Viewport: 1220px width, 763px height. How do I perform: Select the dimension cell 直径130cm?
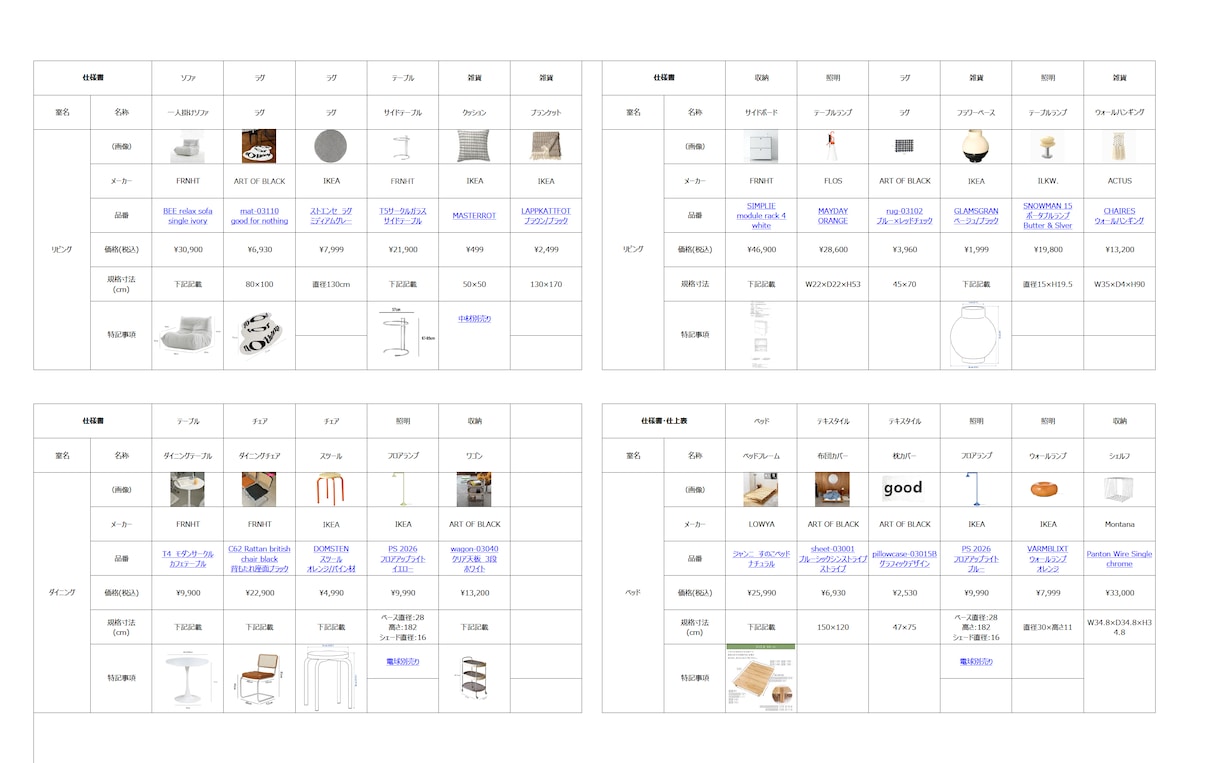(331, 284)
